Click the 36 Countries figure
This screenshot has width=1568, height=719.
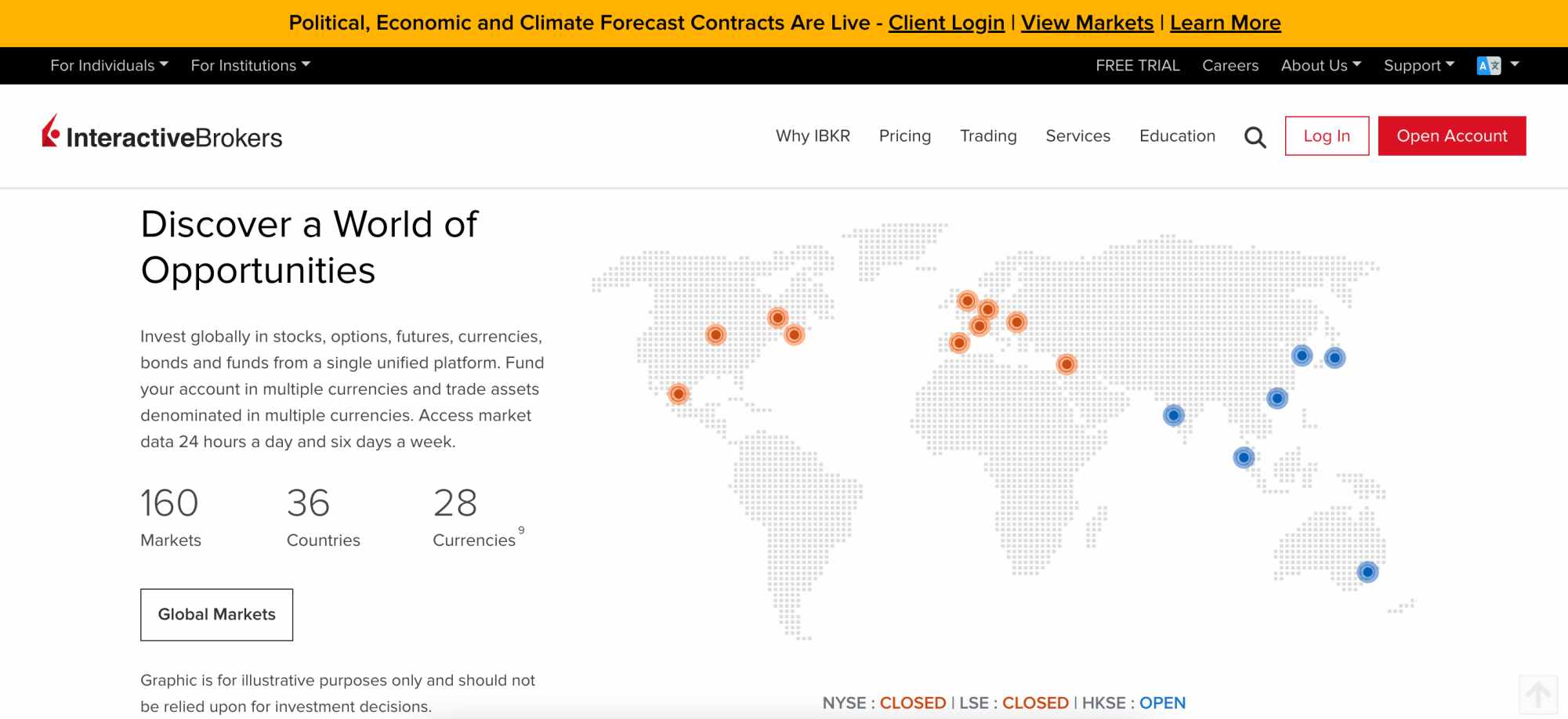[x=323, y=517]
